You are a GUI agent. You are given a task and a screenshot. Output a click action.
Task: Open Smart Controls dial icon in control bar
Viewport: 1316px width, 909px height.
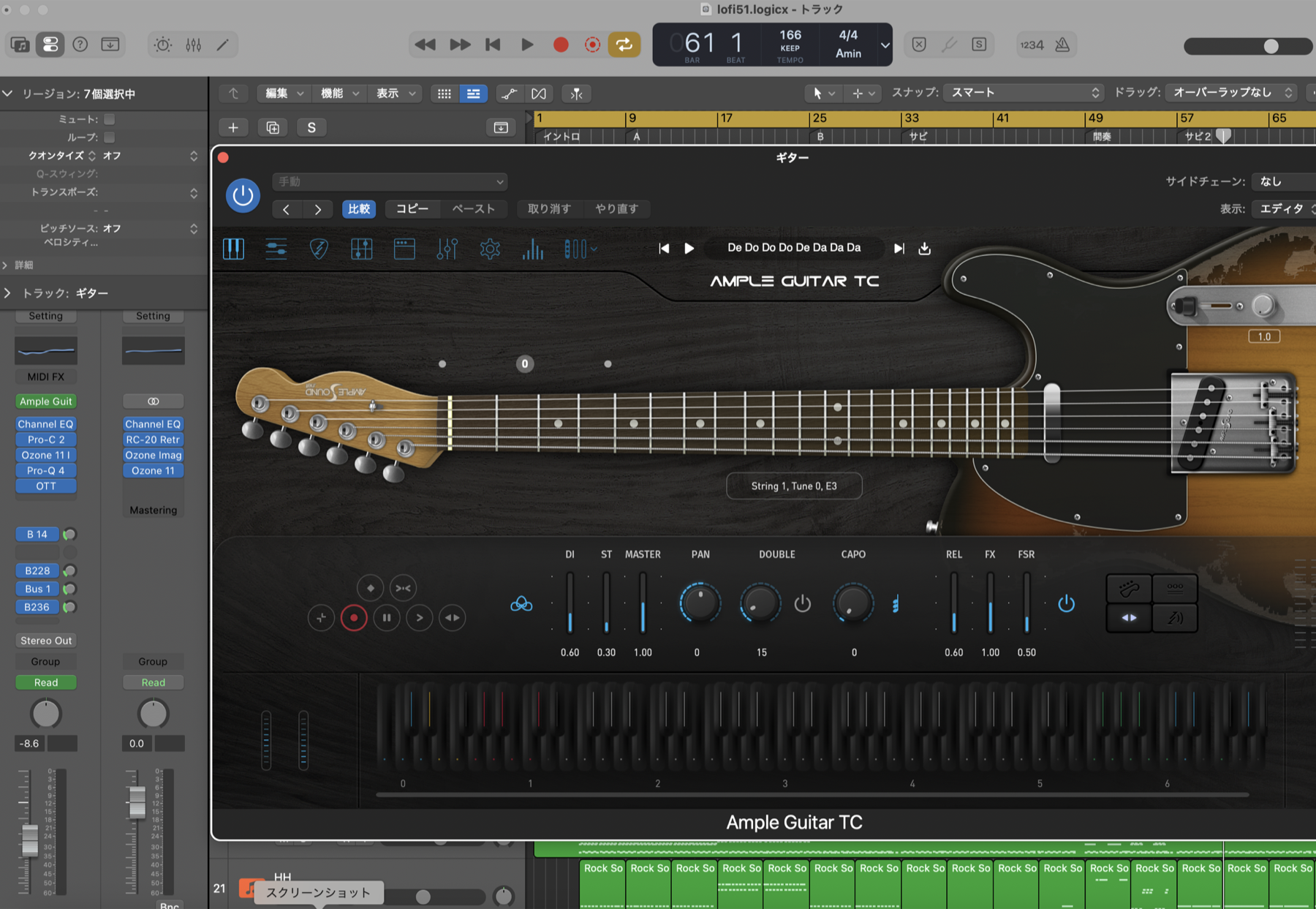(x=162, y=45)
